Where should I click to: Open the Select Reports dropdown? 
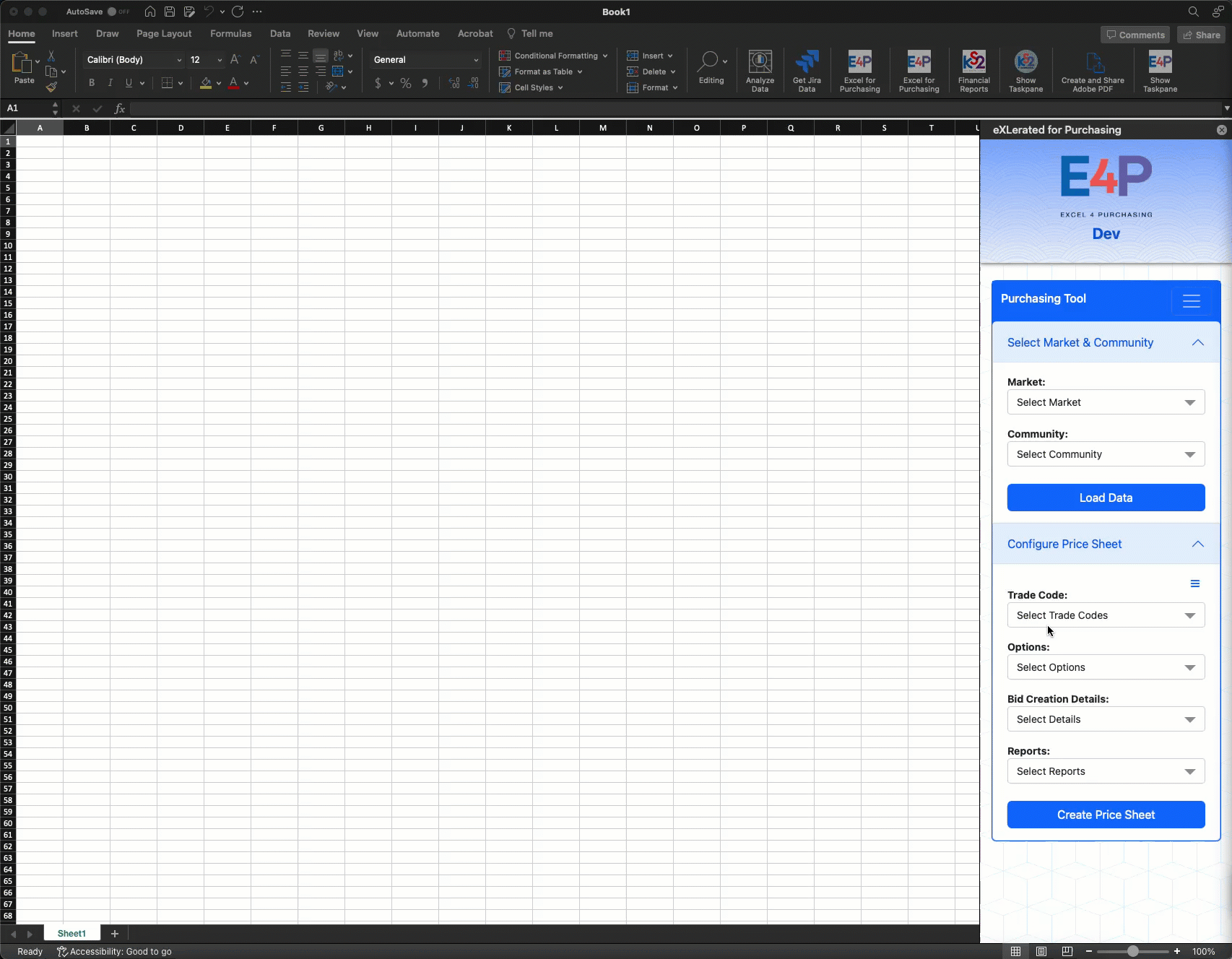click(1106, 771)
